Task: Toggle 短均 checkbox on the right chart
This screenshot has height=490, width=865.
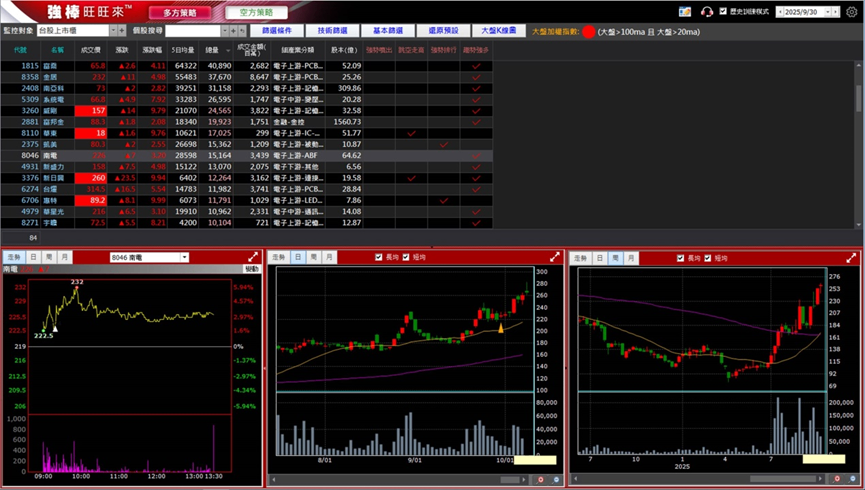Action: tap(708, 257)
